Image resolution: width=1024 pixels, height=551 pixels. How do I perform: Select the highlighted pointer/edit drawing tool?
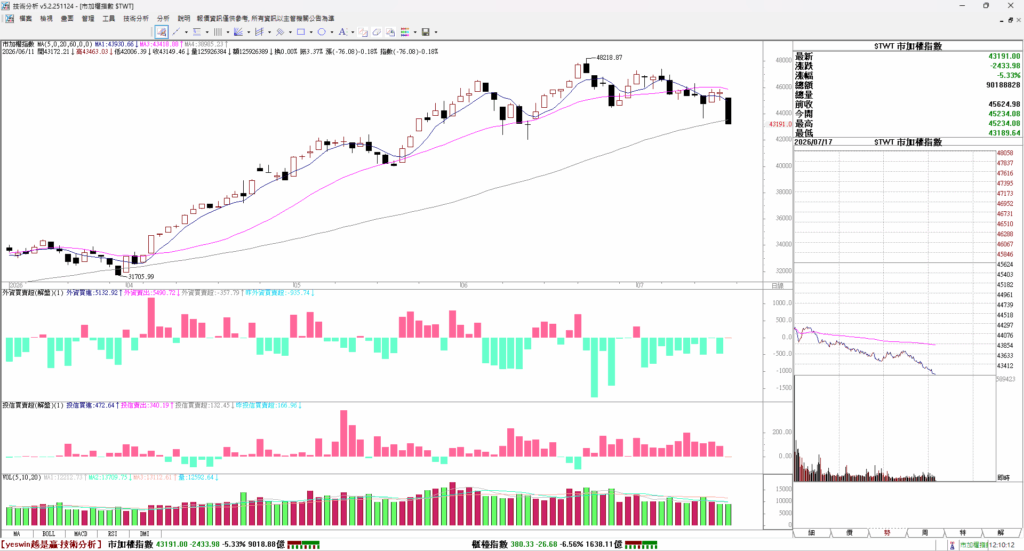(x=161, y=32)
